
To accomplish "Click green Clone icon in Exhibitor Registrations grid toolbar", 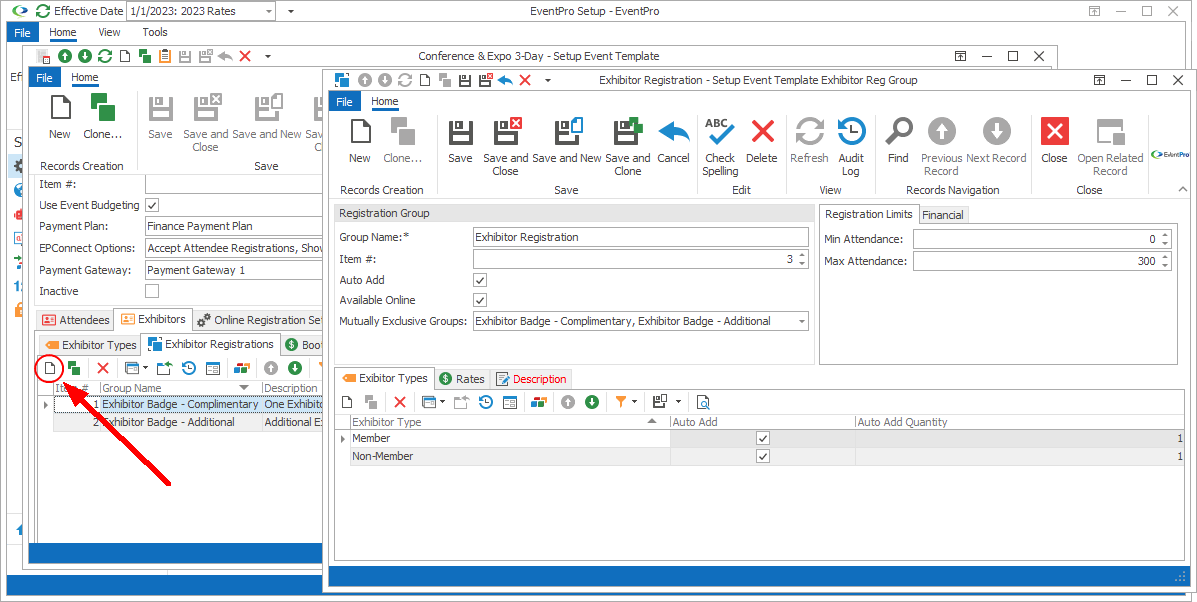I will [74, 369].
